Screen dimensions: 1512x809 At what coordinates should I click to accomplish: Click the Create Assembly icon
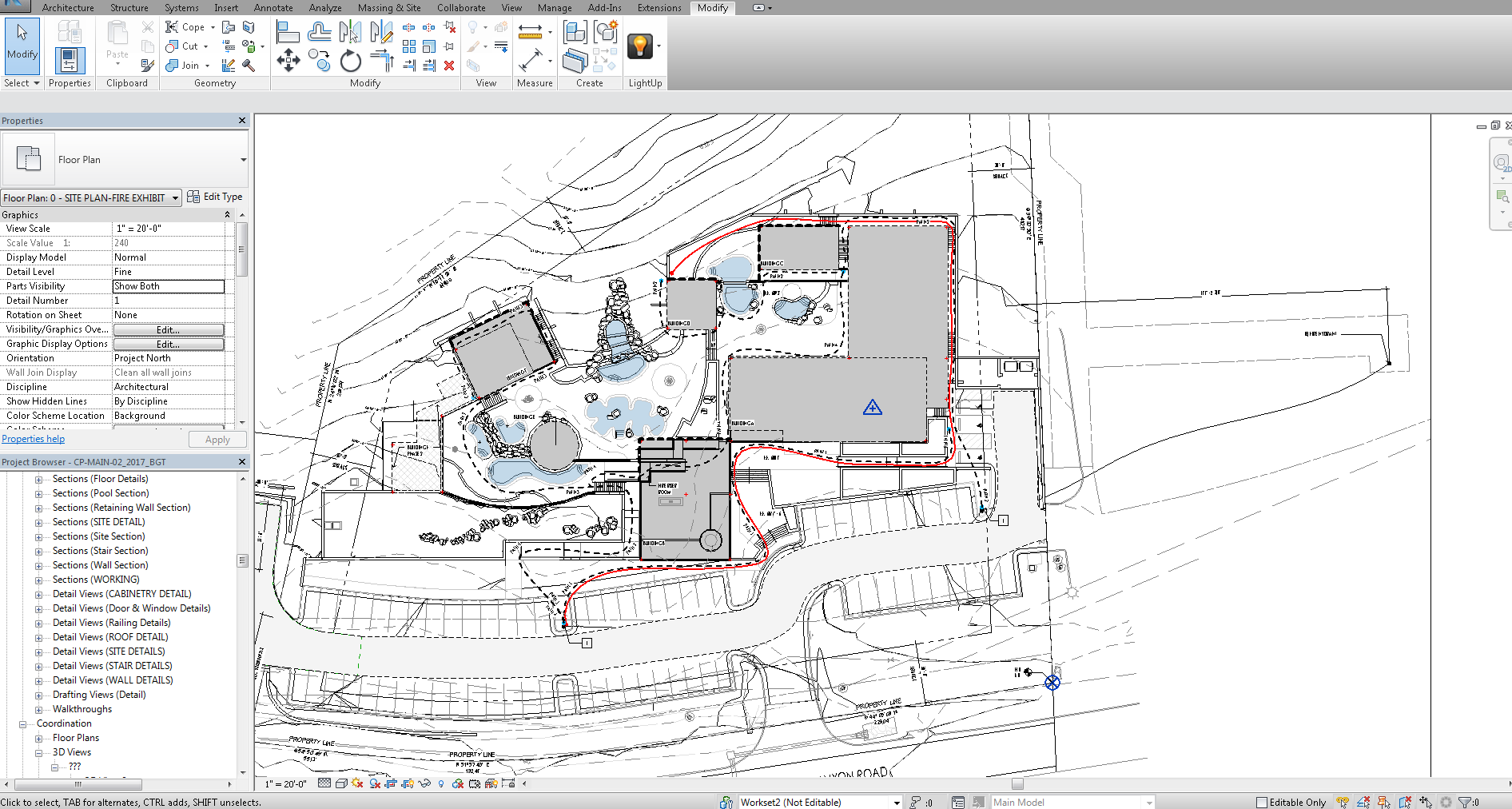(x=575, y=32)
